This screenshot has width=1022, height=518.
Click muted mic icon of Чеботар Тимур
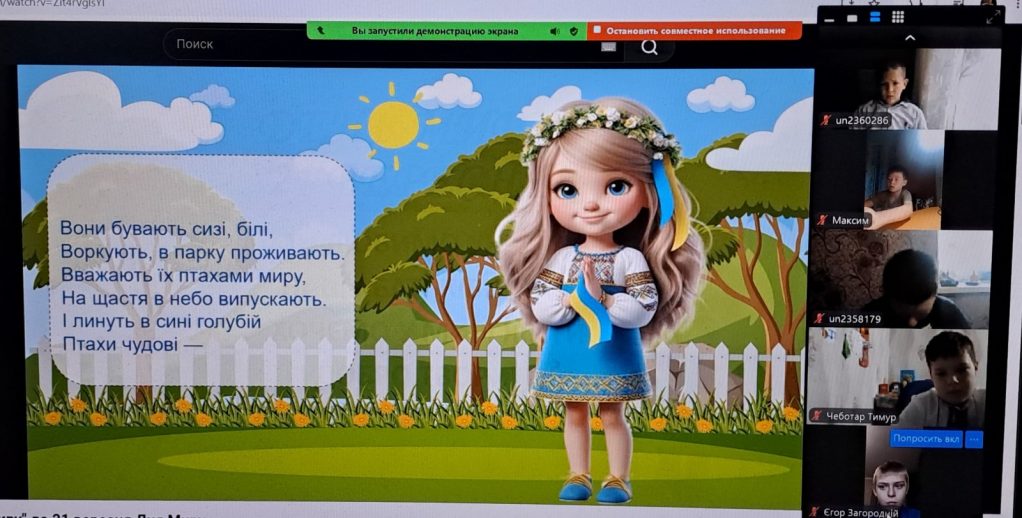click(817, 415)
